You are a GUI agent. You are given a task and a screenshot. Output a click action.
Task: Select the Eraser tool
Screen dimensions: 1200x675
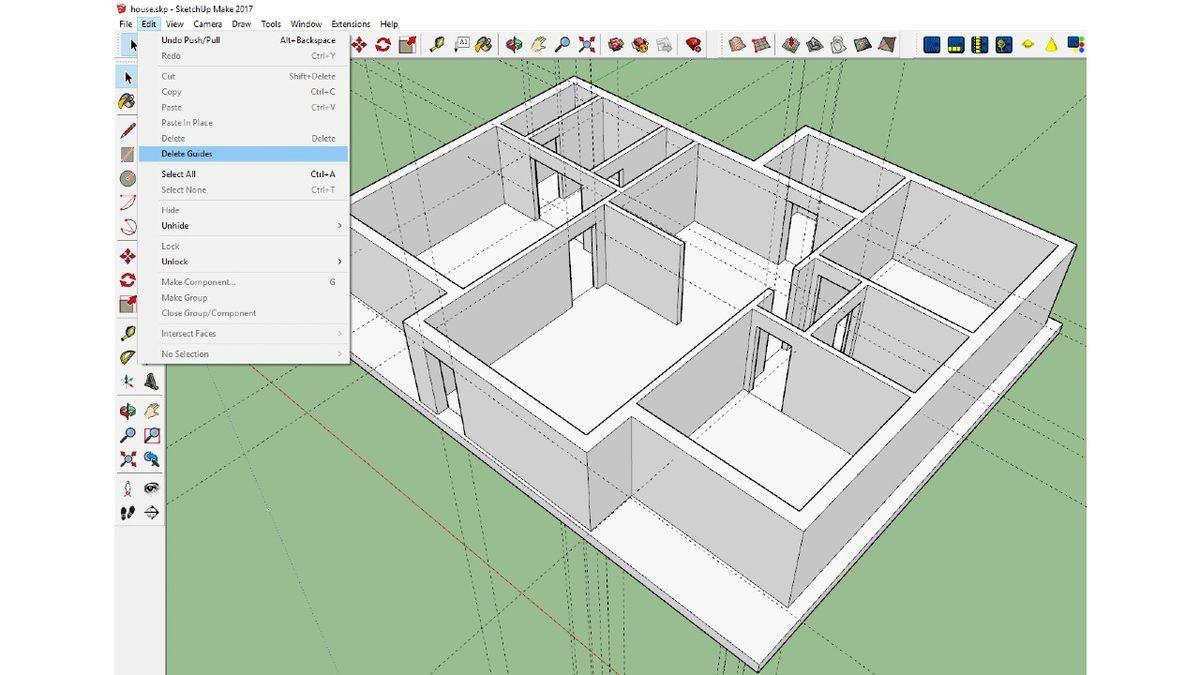(x=125, y=101)
